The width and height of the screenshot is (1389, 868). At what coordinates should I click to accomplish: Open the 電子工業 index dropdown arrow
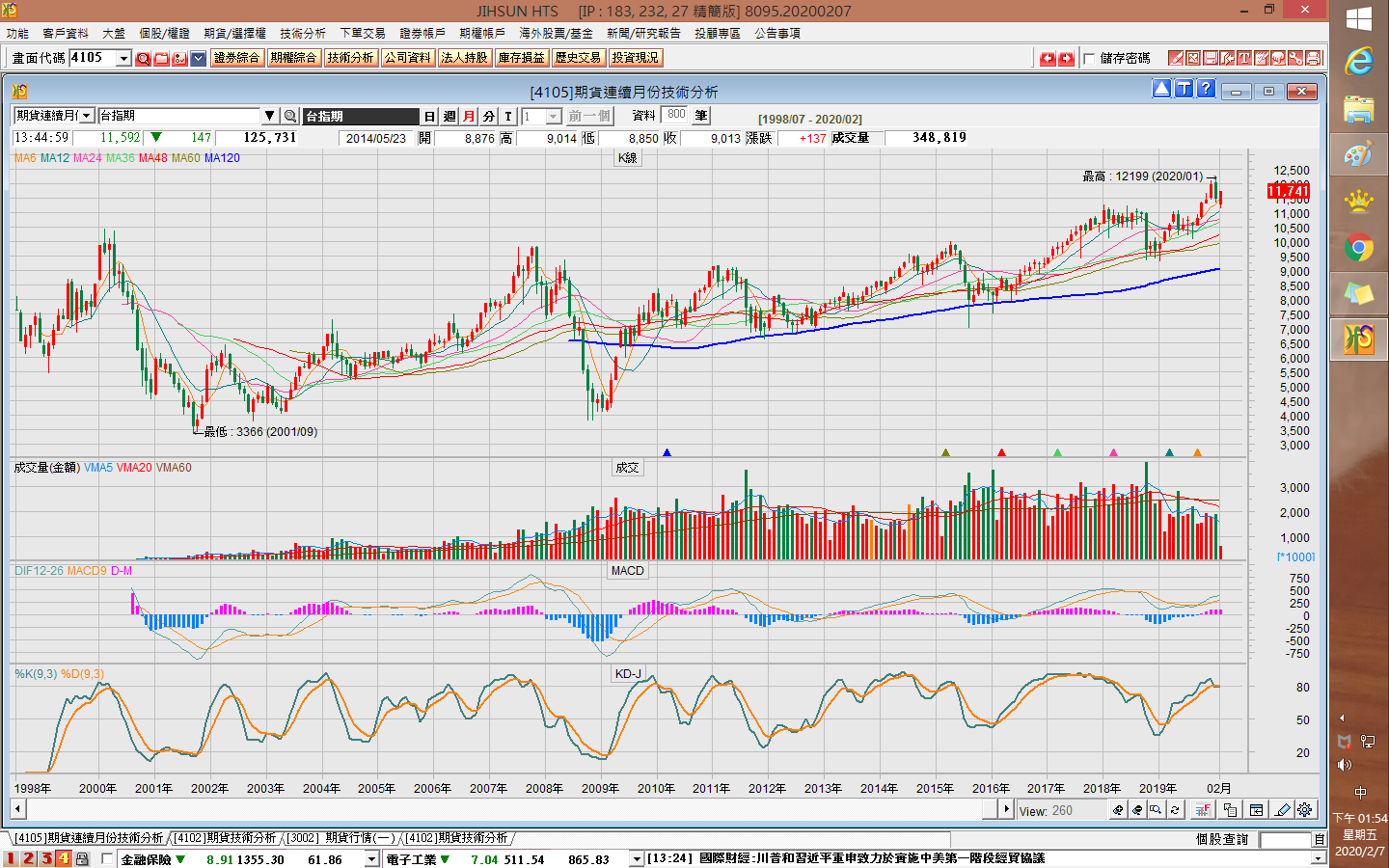pyautogui.click(x=637, y=858)
